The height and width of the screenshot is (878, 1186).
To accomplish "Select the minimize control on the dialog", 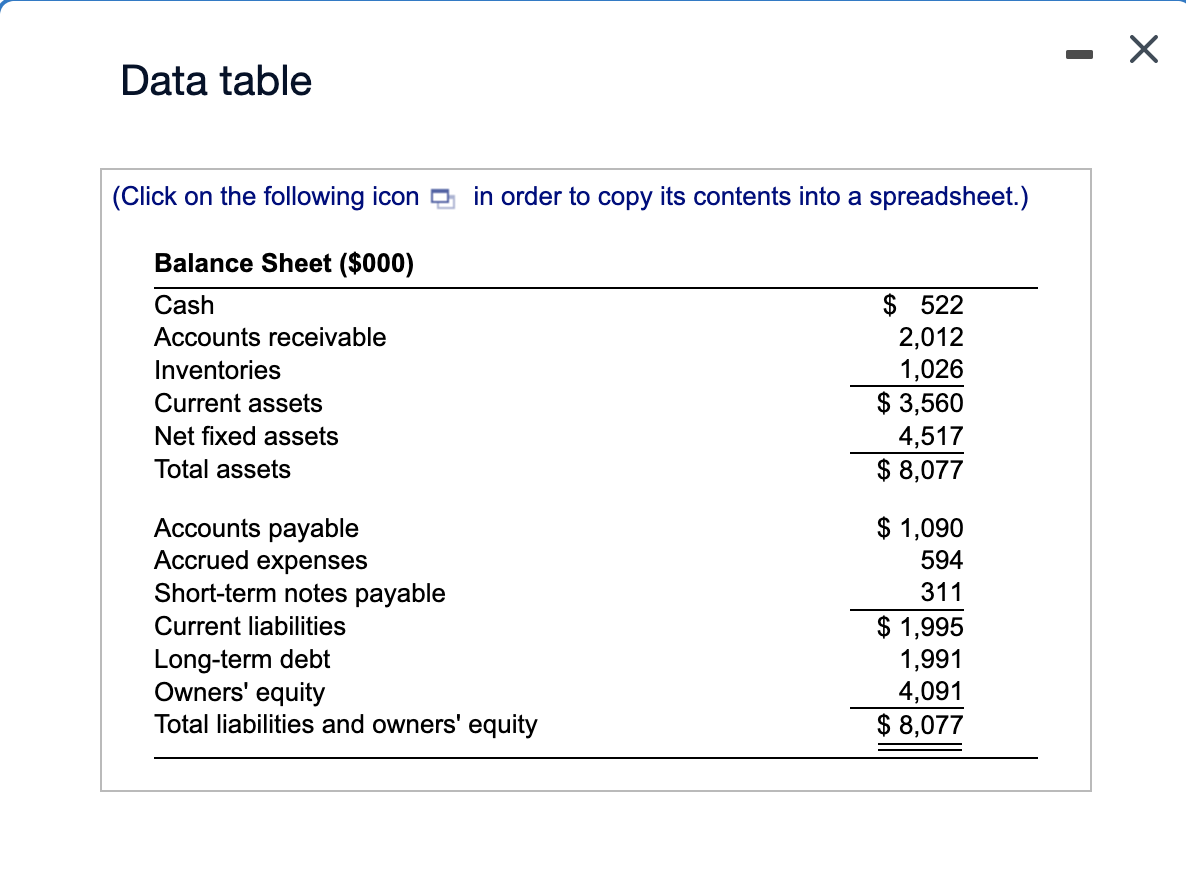I will point(1080,55).
